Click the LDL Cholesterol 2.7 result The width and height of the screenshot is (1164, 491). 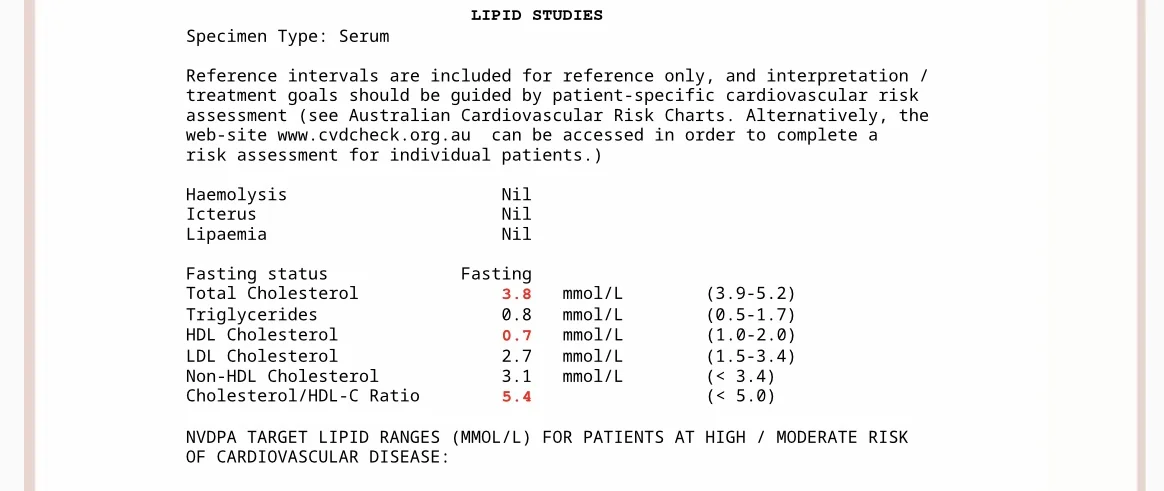[517, 356]
